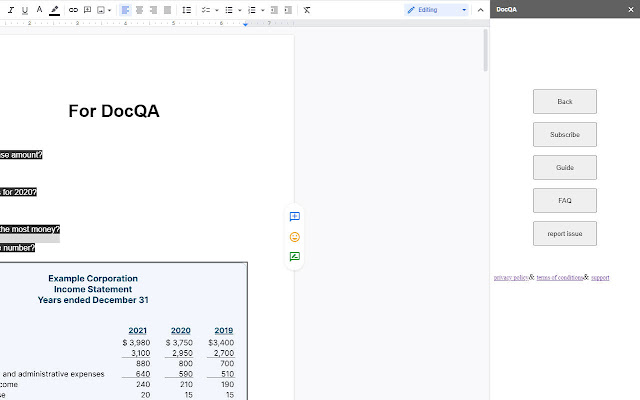Select left align

125,10
